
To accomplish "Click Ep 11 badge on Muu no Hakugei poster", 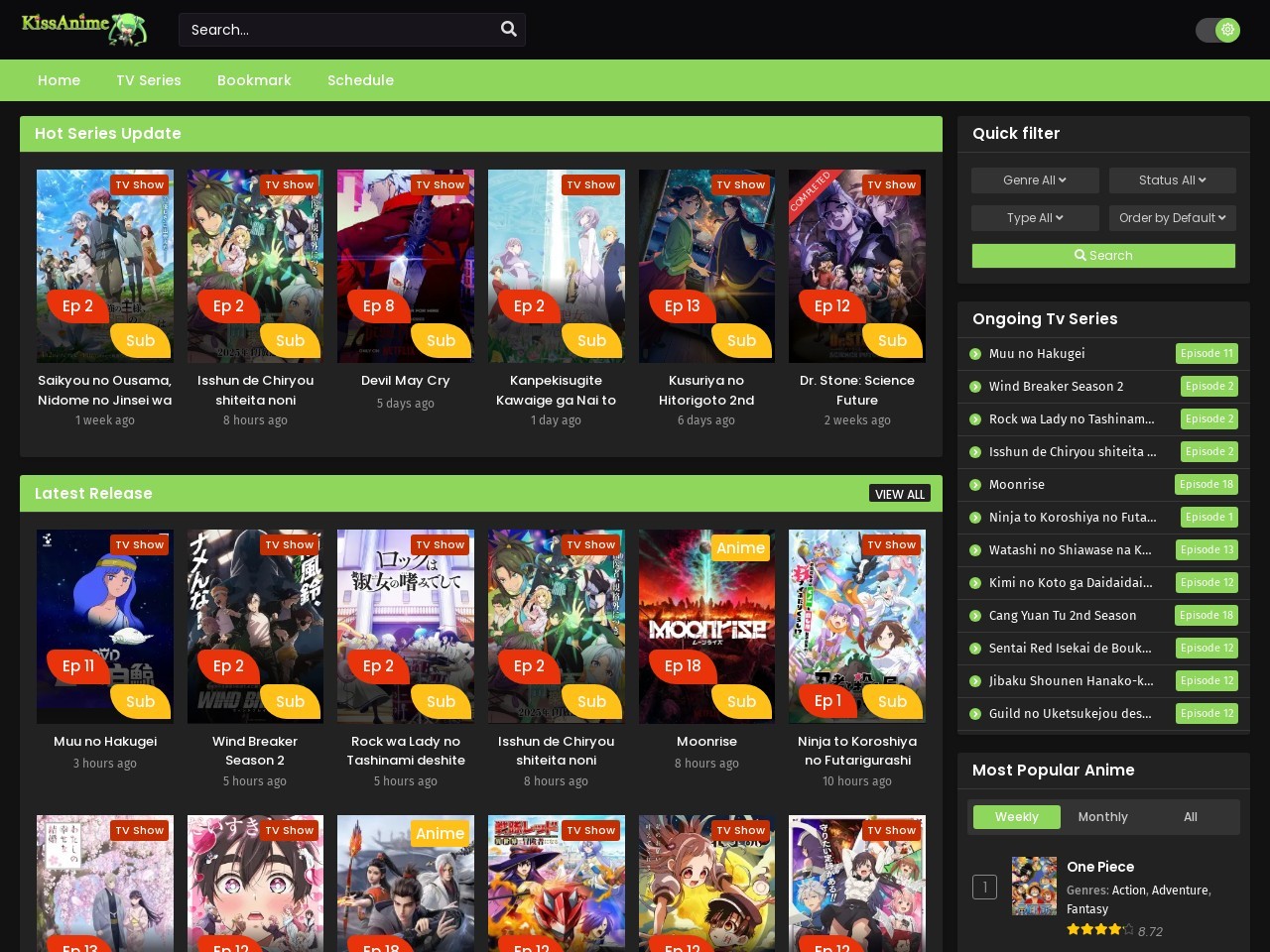I will [x=78, y=666].
